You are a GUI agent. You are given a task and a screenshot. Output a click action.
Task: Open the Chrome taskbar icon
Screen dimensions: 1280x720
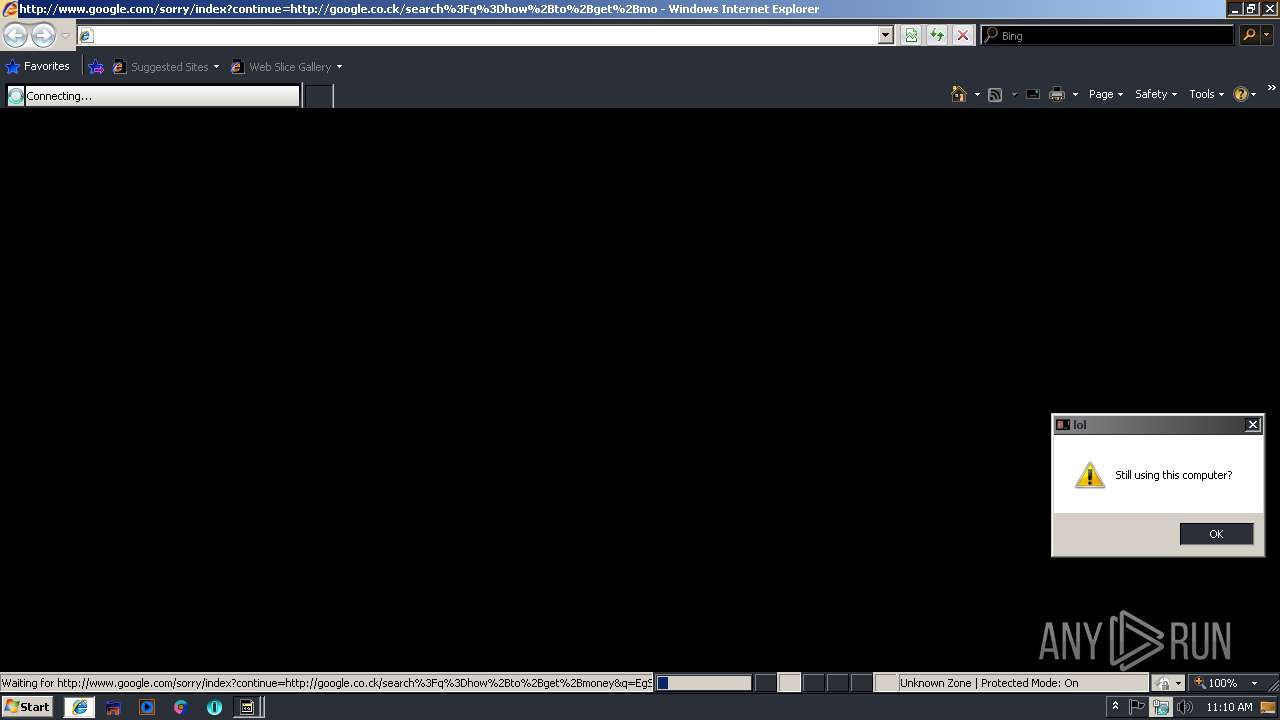click(x=180, y=707)
